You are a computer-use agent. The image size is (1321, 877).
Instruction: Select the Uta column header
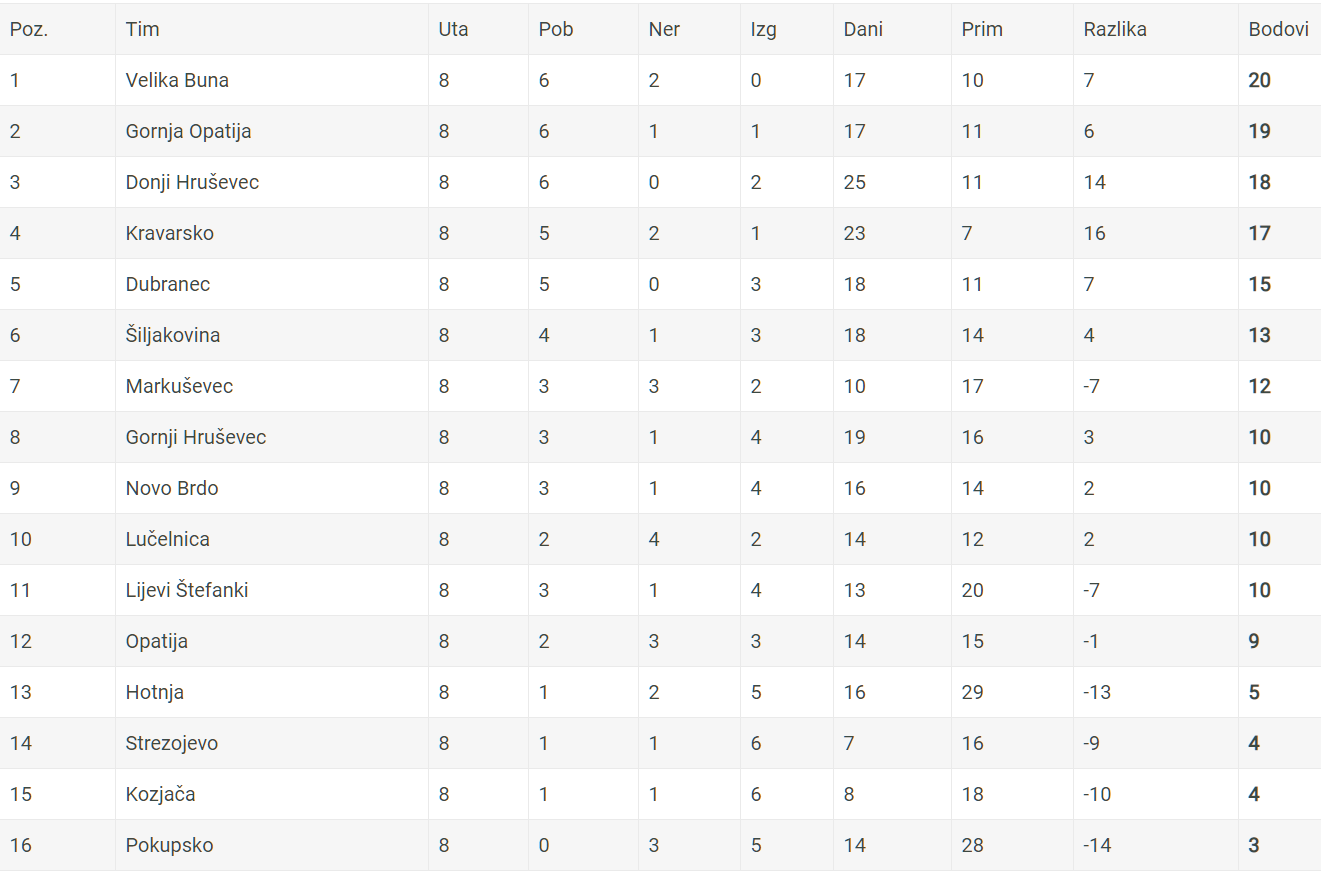point(453,29)
